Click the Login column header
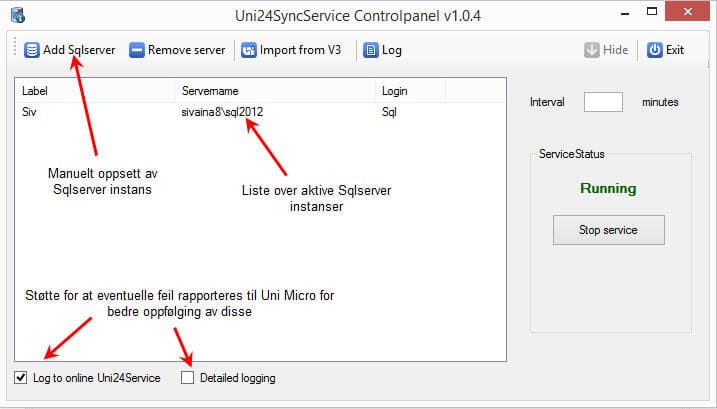Viewport: 717px width, 409px height. [410, 91]
